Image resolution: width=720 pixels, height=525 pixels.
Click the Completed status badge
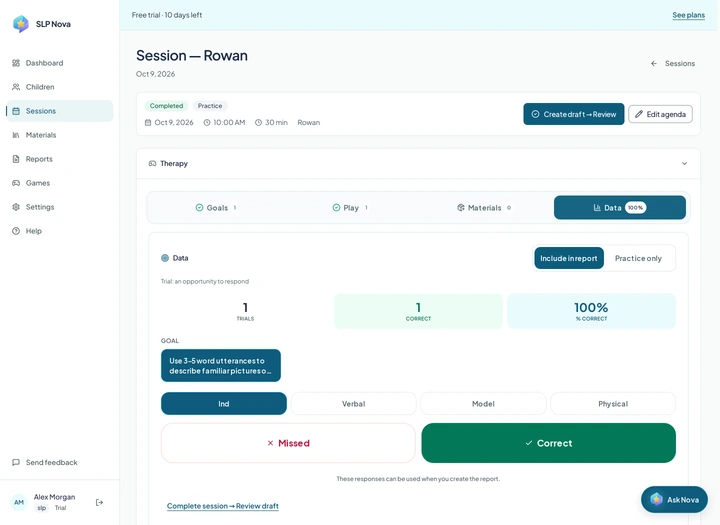[x=166, y=106]
